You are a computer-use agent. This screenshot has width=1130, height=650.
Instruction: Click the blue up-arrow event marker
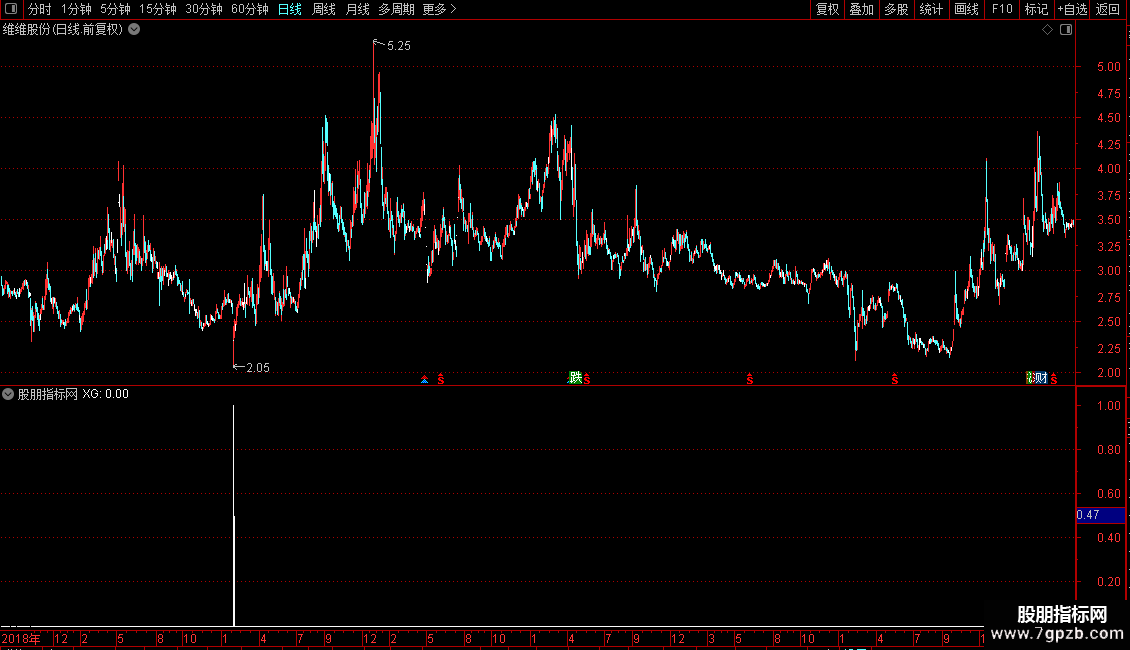(424, 379)
